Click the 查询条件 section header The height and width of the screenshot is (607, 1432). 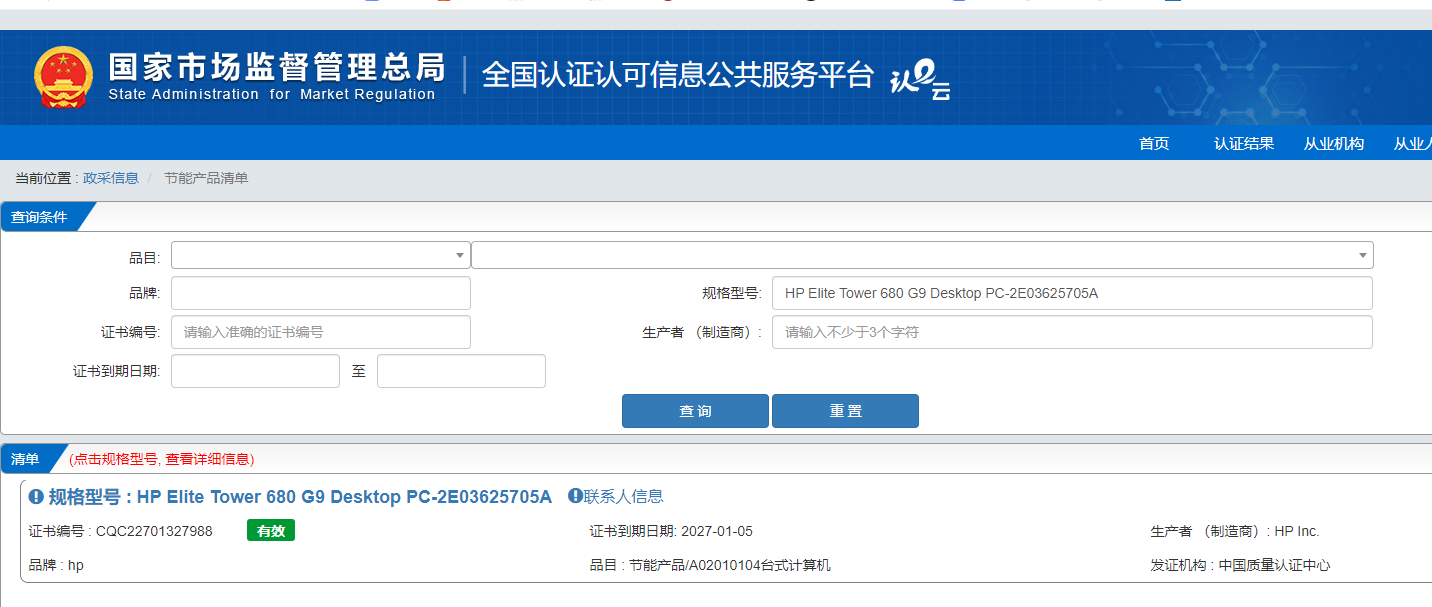coord(40,217)
